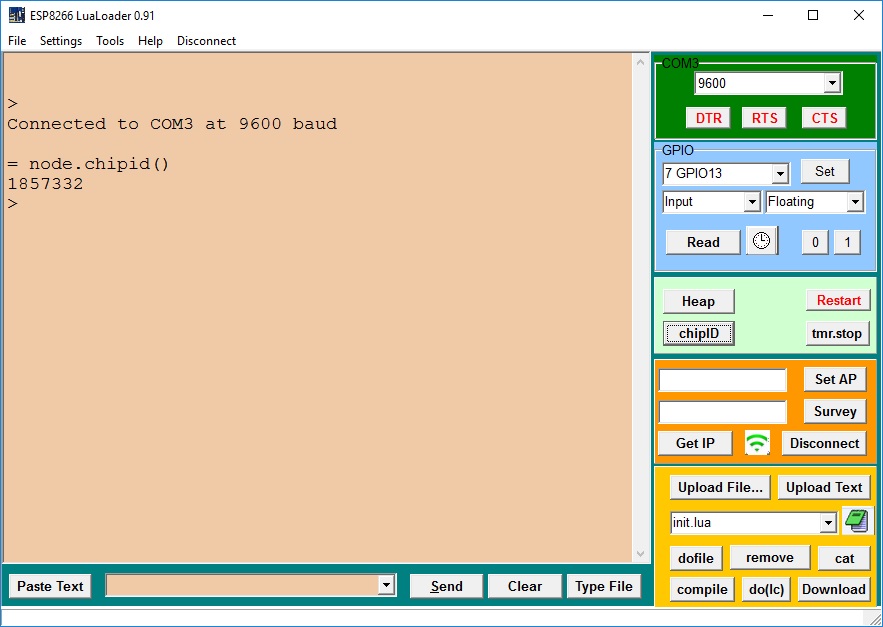Viewport: 883px width, 627px height.
Task: Open the green notebook edit file icon
Action: 857,521
